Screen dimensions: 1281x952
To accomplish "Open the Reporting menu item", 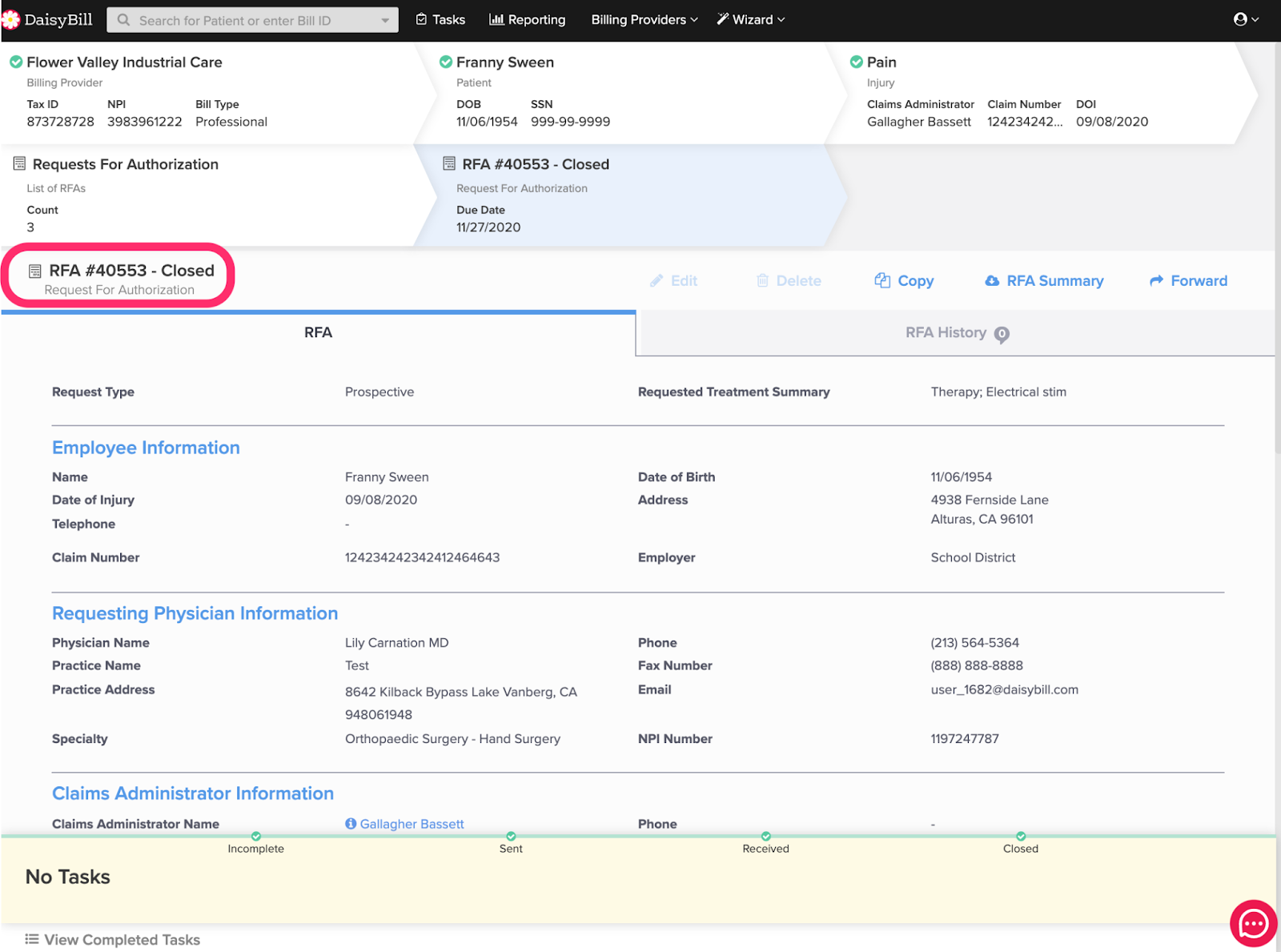I will click(x=527, y=20).
